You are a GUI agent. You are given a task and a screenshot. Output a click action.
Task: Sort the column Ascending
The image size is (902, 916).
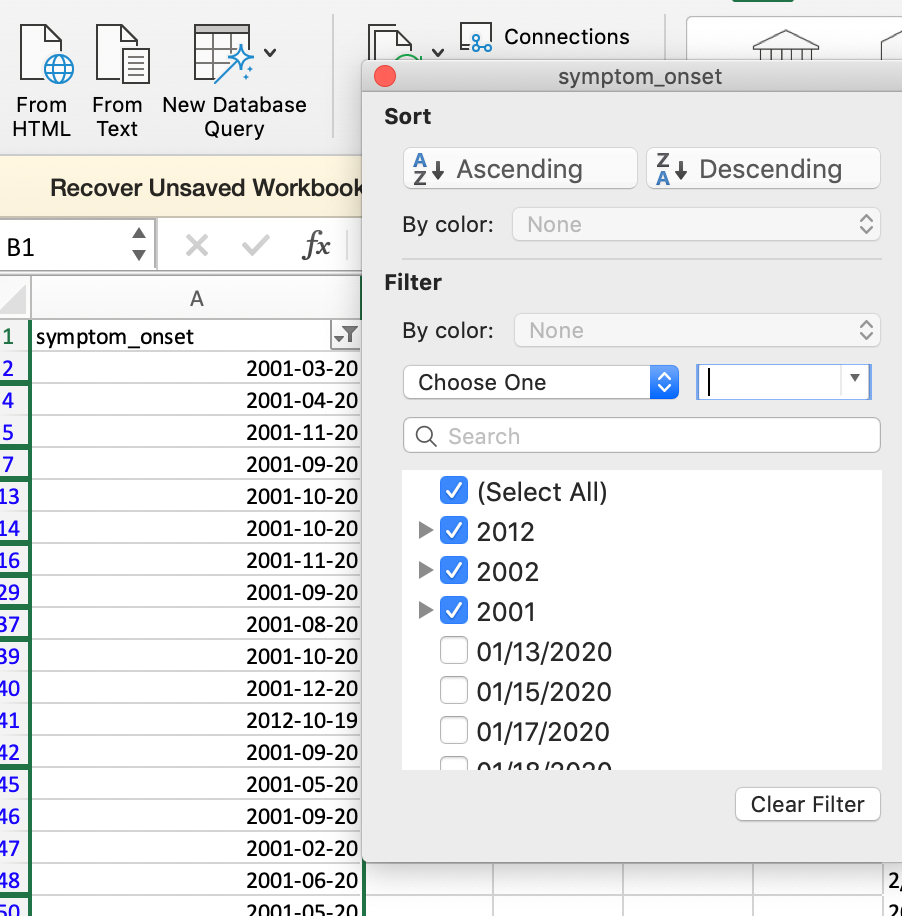pyautogui.click(x=519, y=168)
